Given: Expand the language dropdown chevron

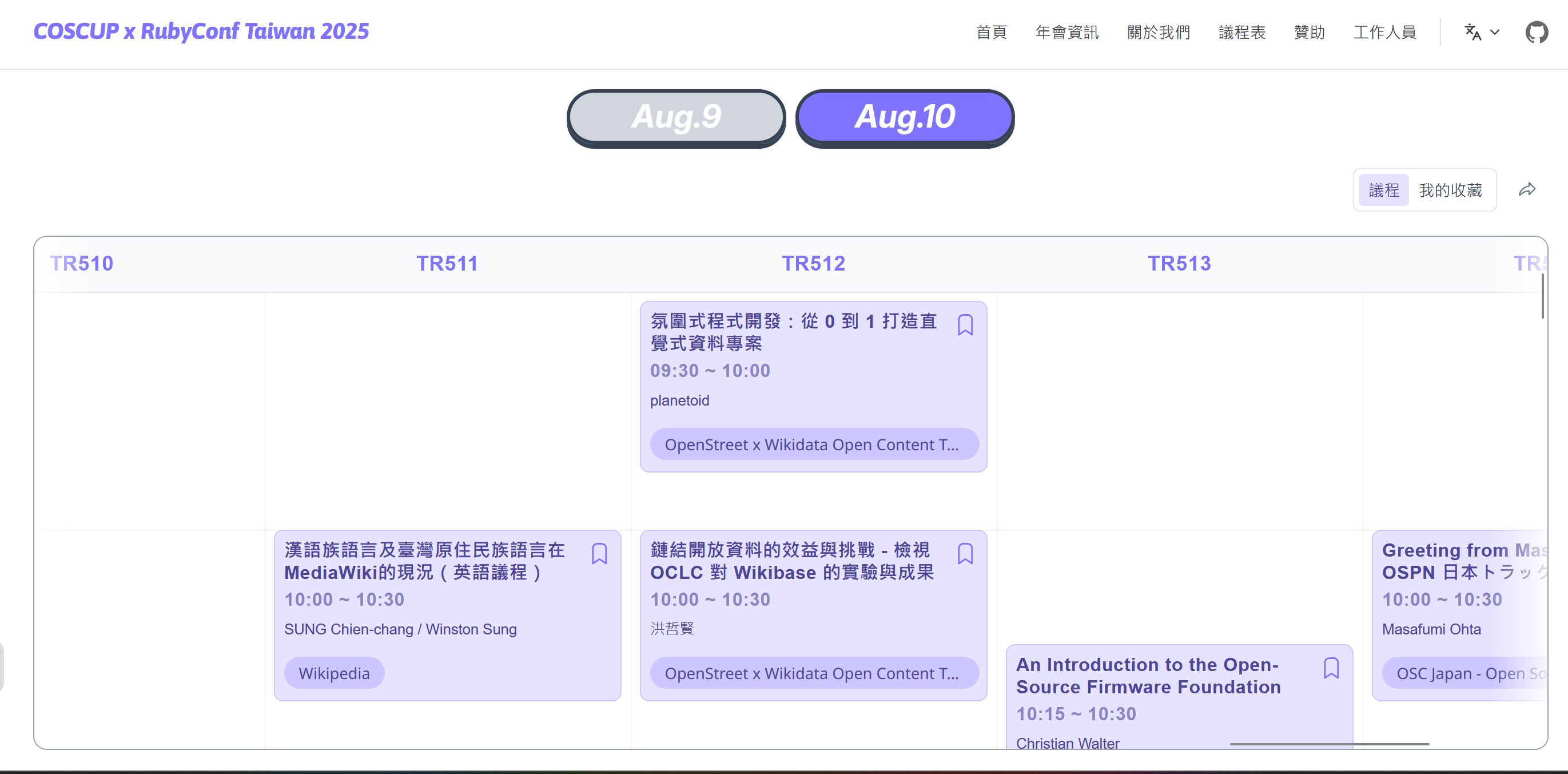Looking at the screenshot, I should tap(1495, 32).
